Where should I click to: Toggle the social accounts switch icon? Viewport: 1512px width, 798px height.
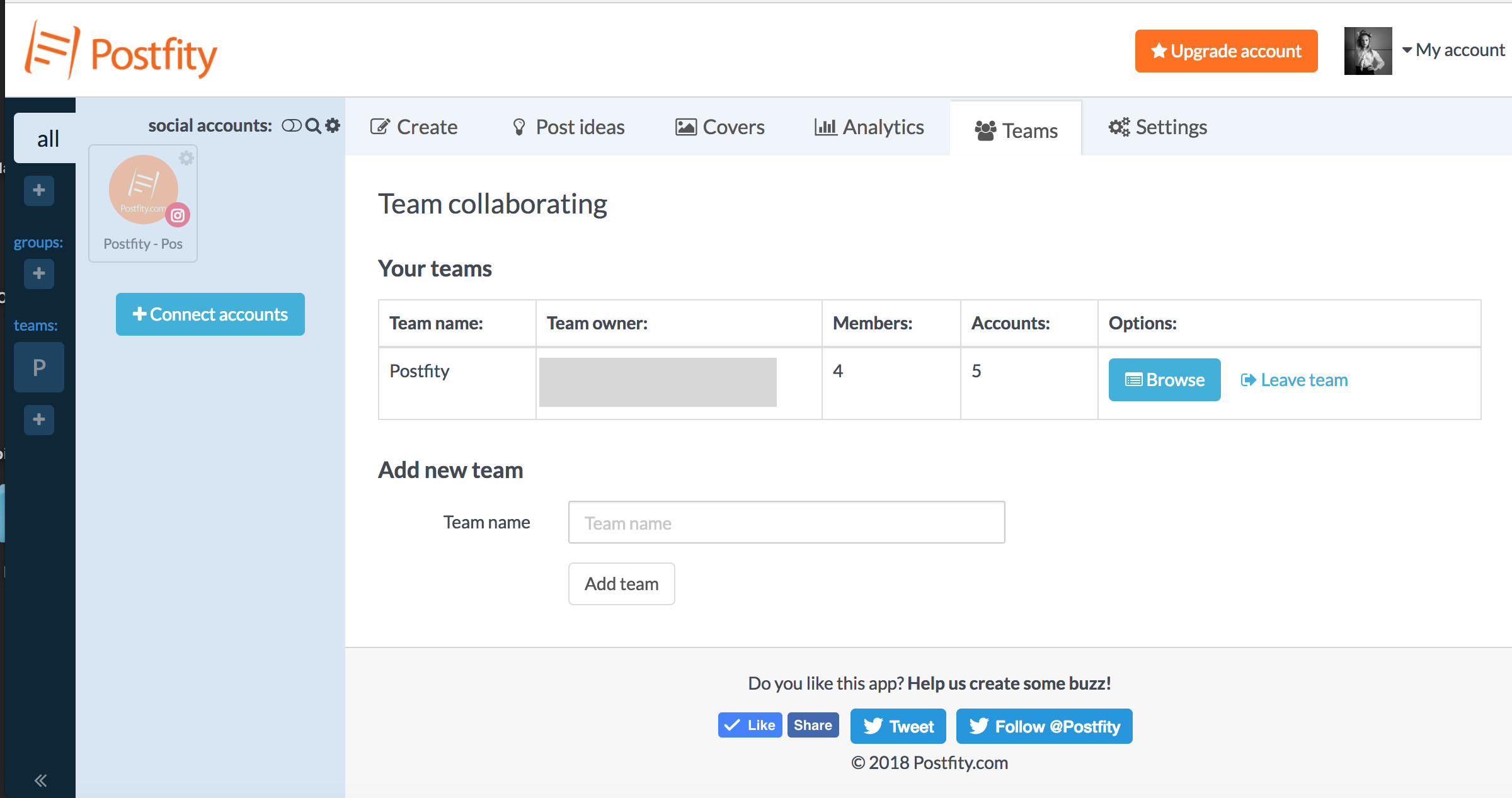coord(291,126)
